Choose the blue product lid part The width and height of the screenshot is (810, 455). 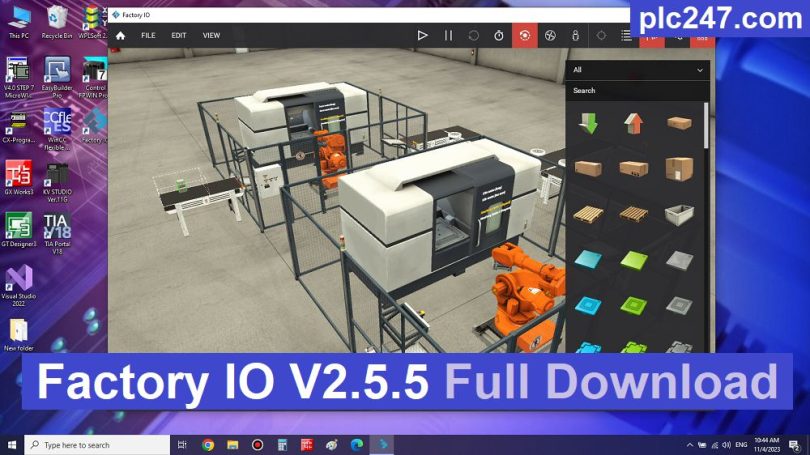point(588,305)
